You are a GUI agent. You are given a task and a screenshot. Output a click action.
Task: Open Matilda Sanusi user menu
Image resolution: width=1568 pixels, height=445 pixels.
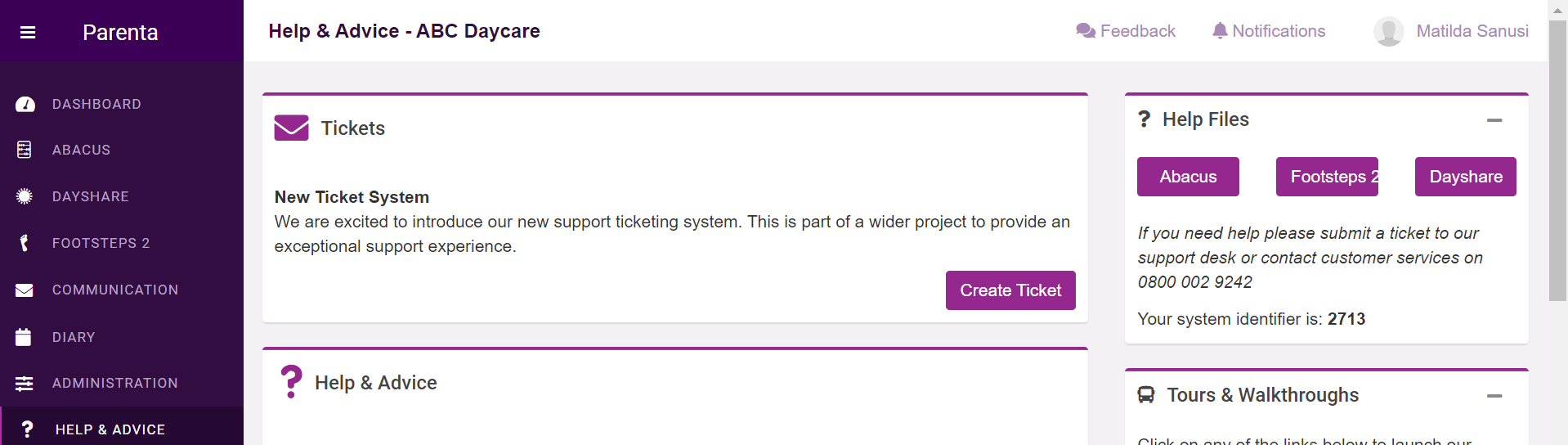1451,31
